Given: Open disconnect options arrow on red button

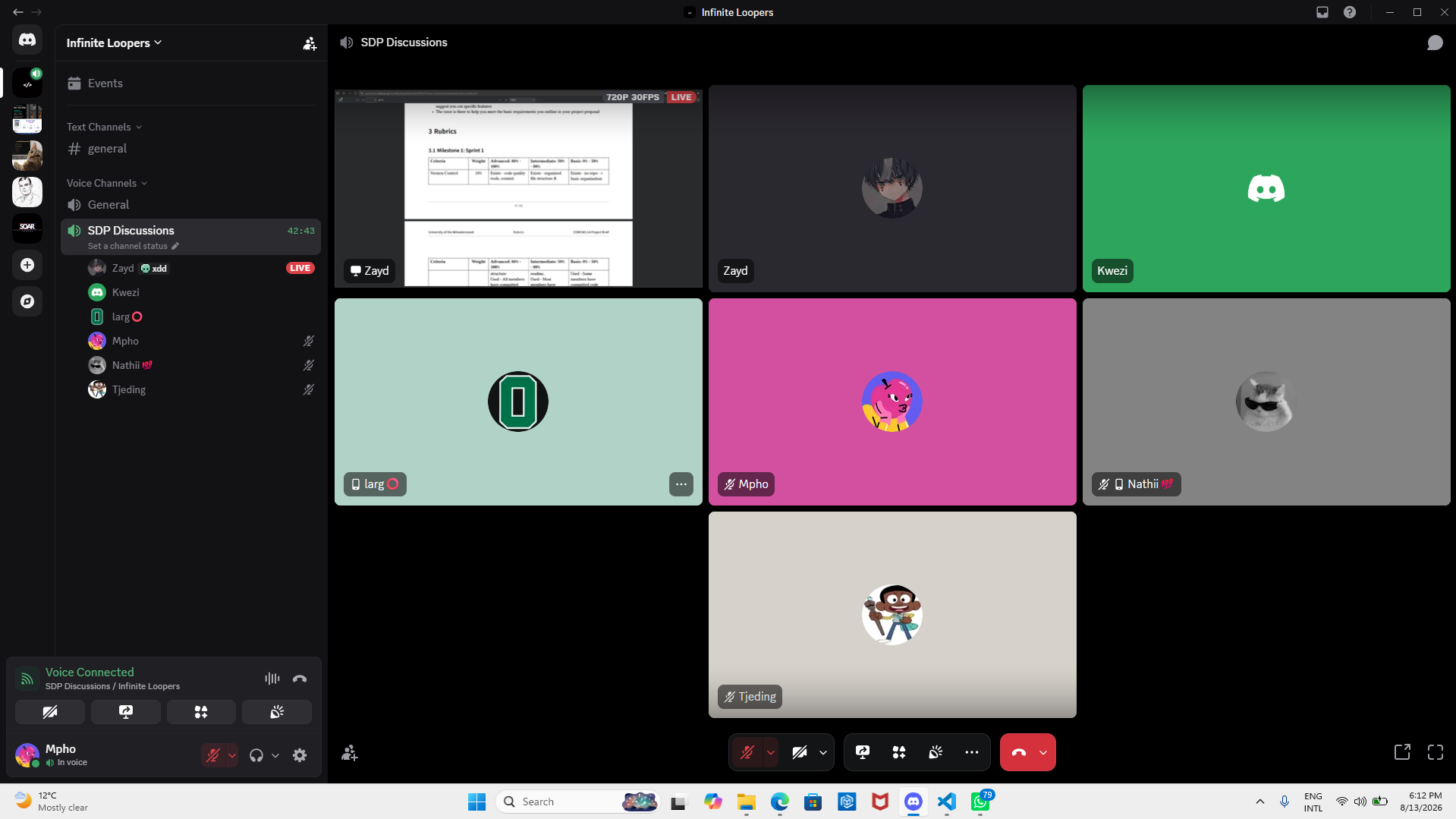Looking at the screenshot, I should point(1043,752).
